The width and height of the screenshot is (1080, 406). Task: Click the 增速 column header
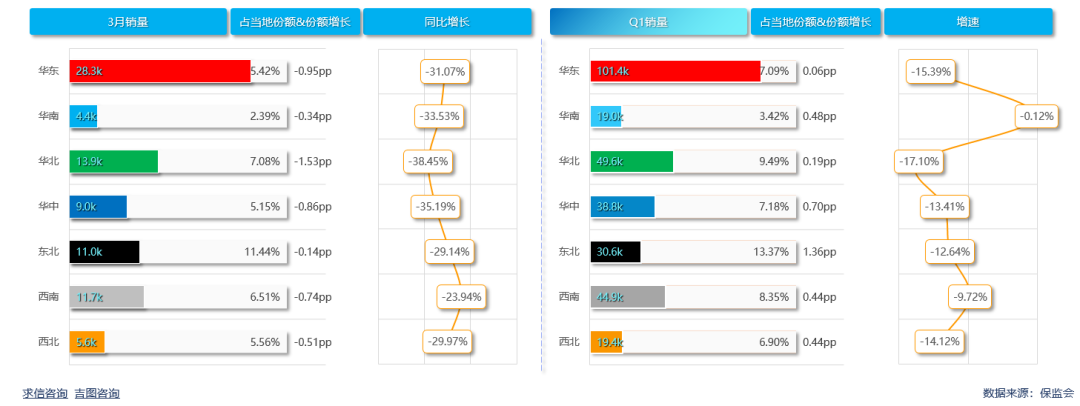(967, 21)
